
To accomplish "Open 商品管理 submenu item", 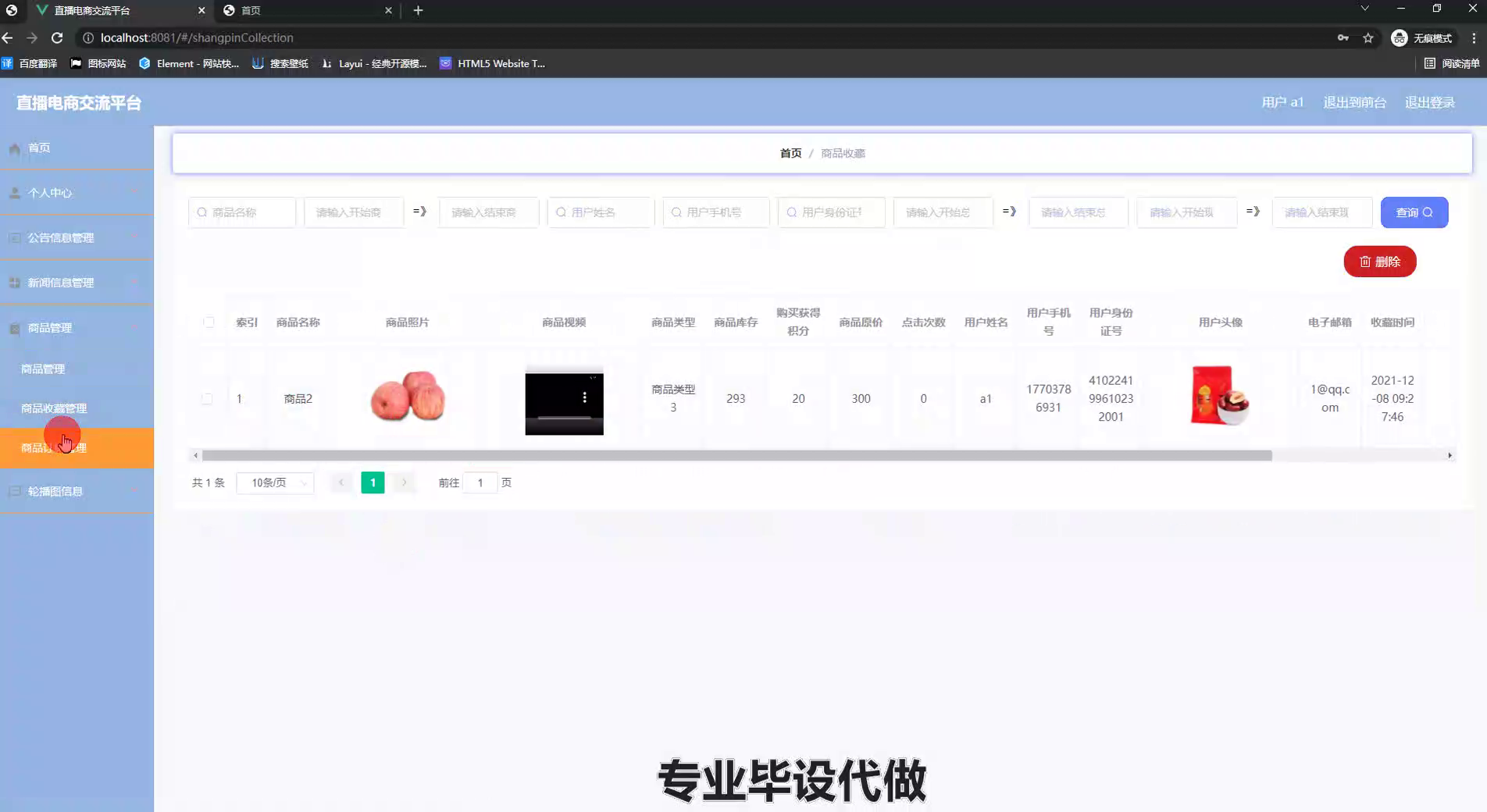I will (77, 369).
